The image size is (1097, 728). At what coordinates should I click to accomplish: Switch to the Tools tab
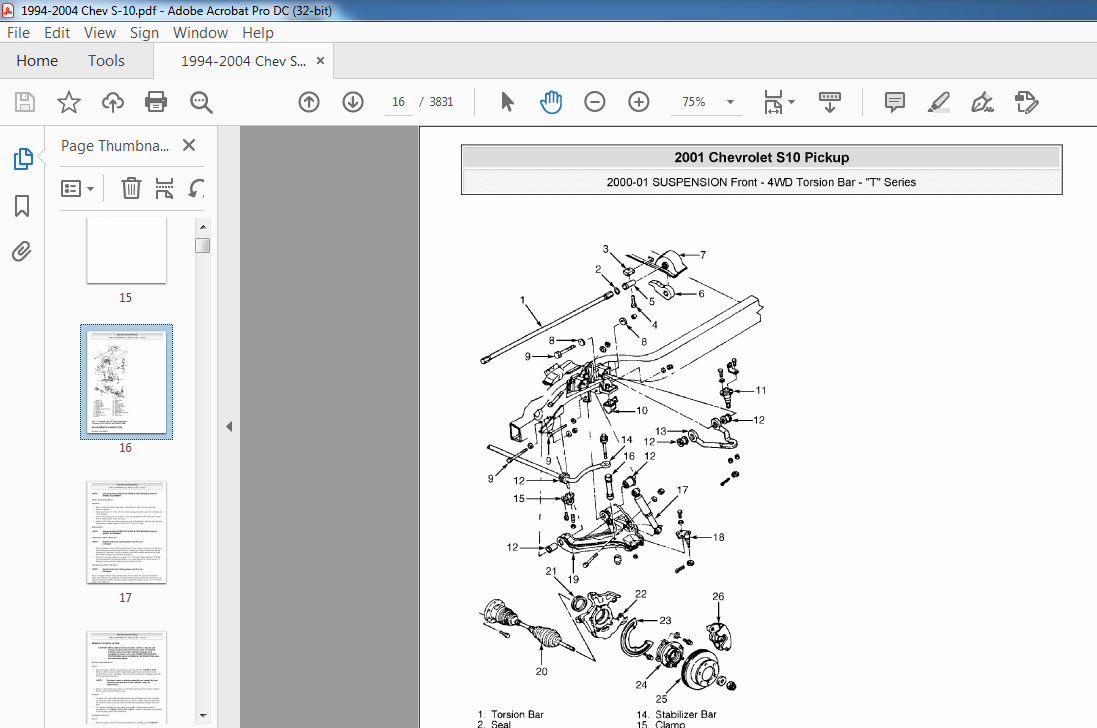[106, 61]
